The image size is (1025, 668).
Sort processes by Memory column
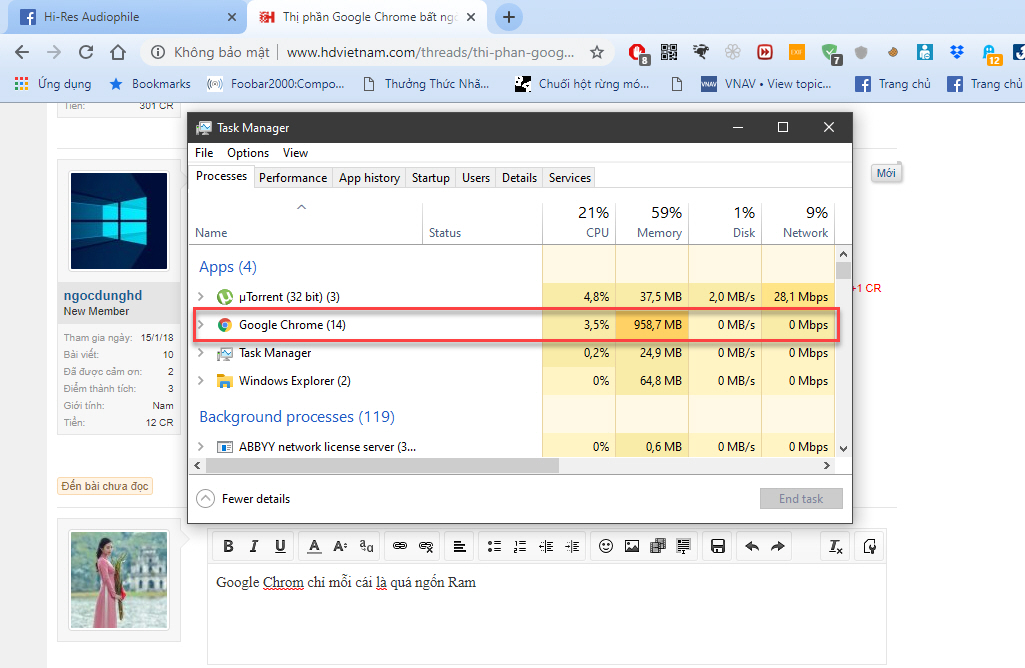coord(652,222)
